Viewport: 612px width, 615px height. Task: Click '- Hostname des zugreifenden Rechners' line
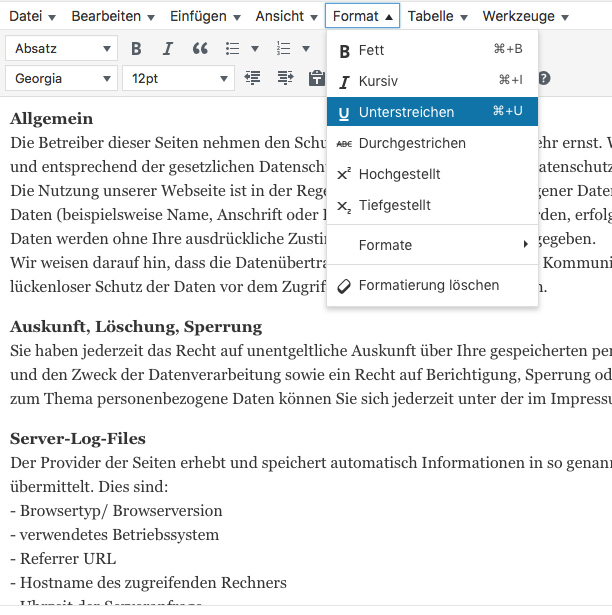[148, 583]
